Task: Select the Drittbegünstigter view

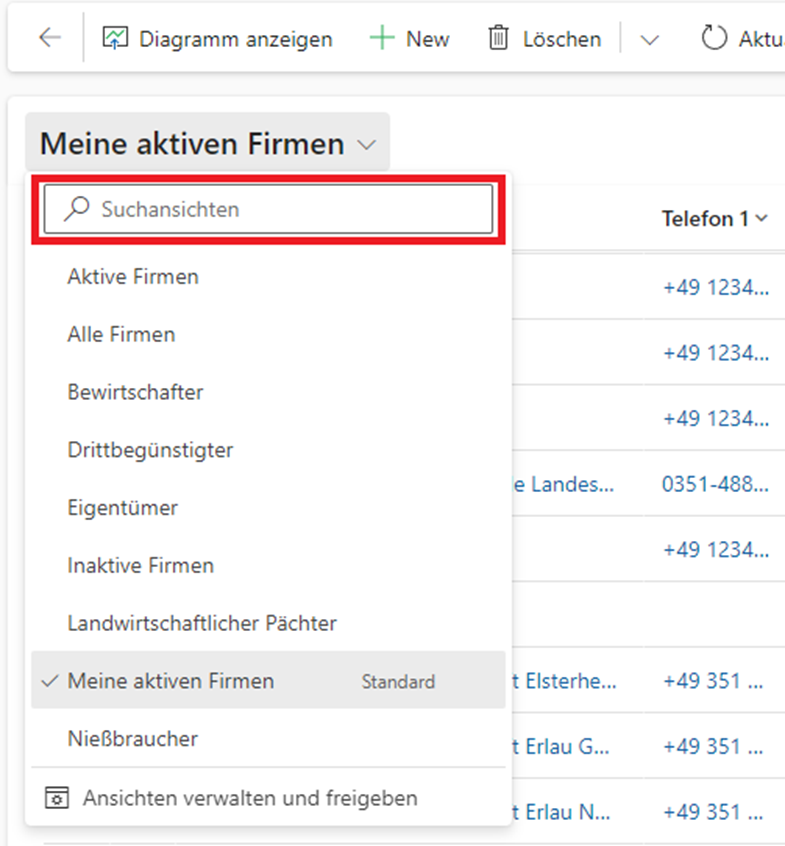Action: pyautogui.click(x=150, y=450)
